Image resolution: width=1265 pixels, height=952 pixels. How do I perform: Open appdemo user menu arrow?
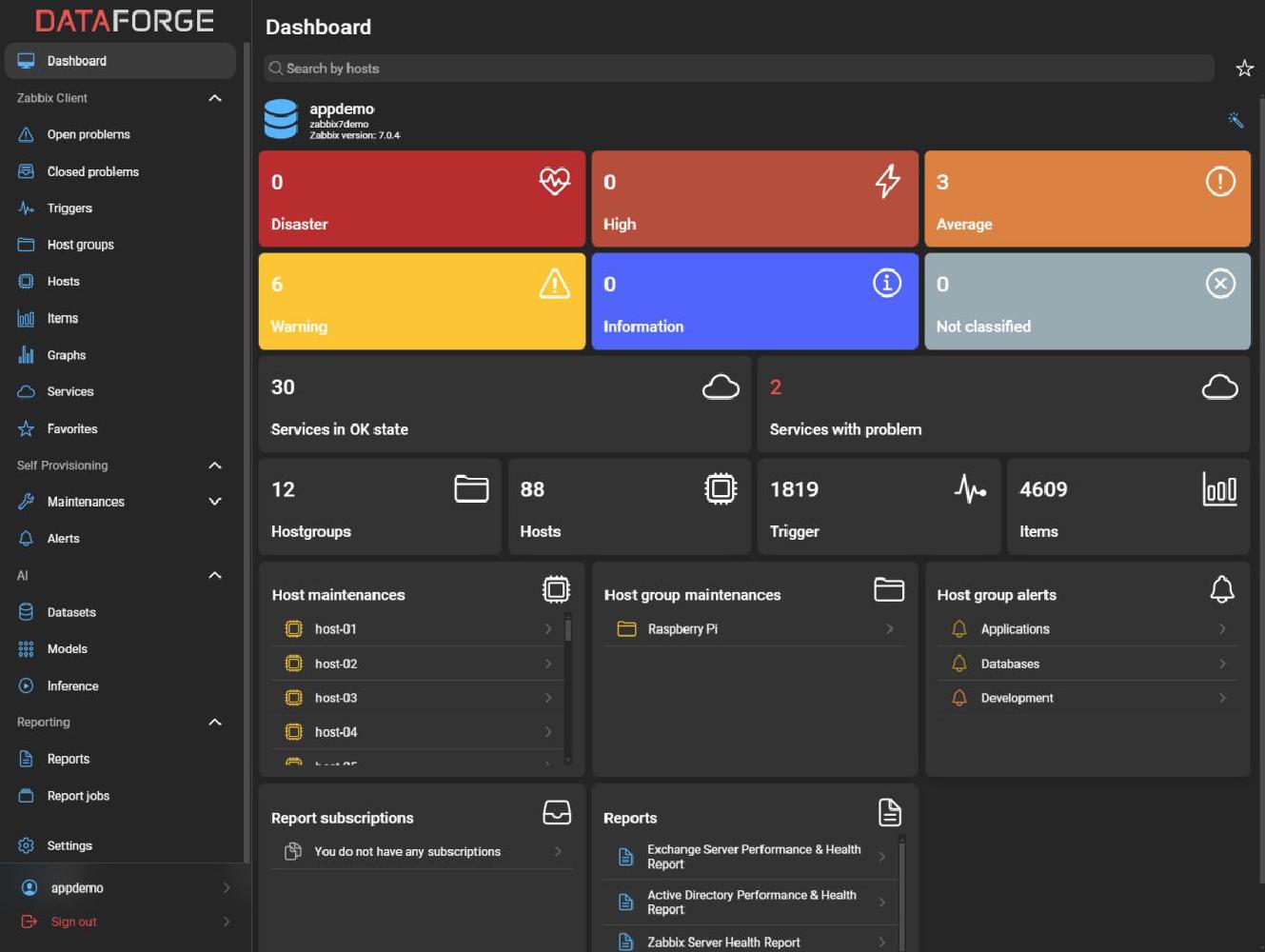click(227, 887)
